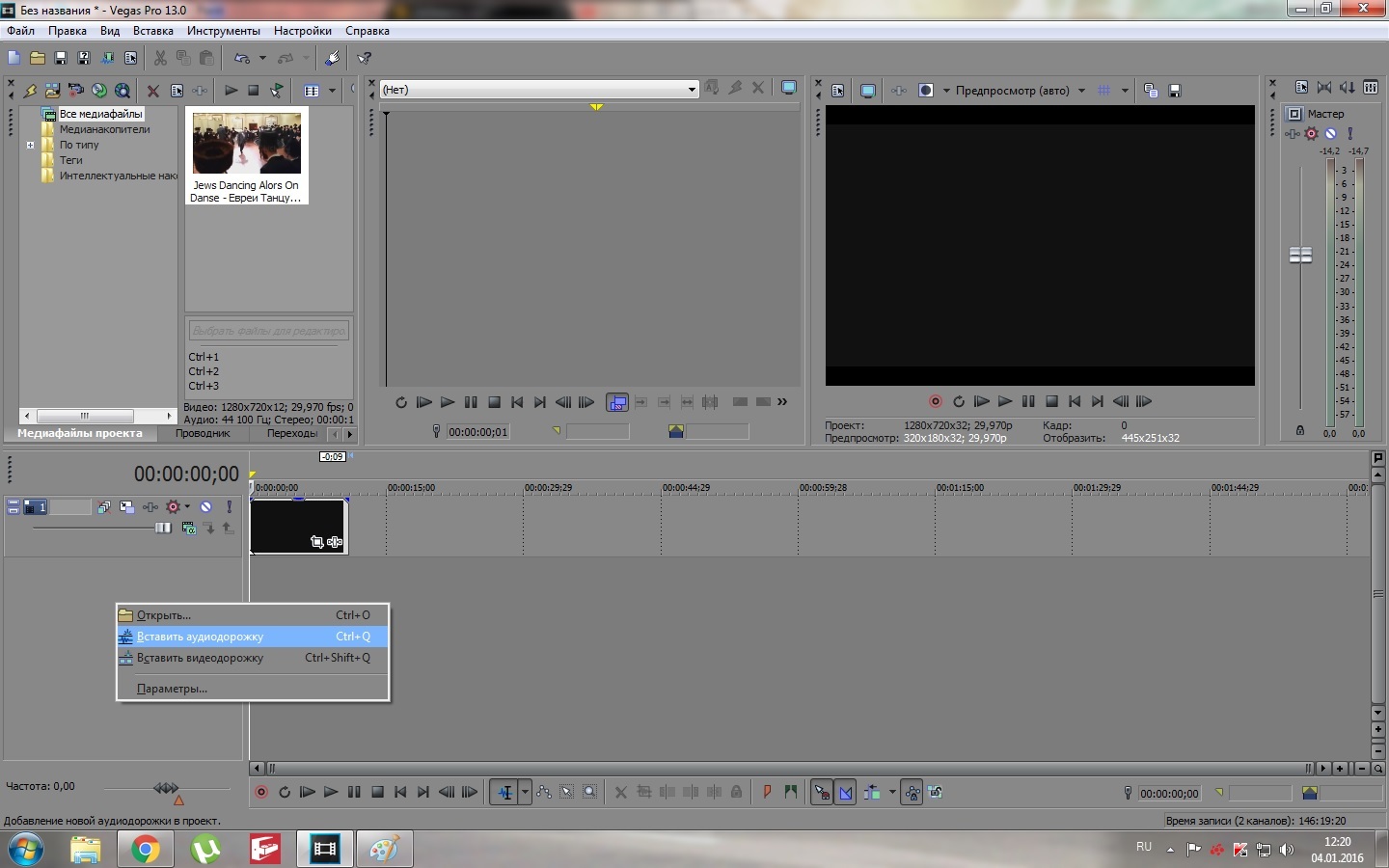Select the Zoom edit tool in timeline toolbar
The image size is (1389, 868).
tap(589, 792)
